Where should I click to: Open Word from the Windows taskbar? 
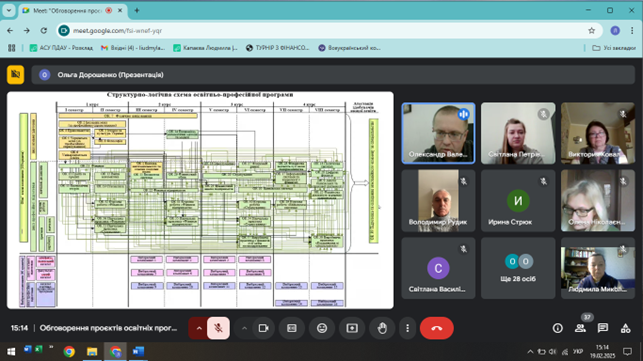138,352
